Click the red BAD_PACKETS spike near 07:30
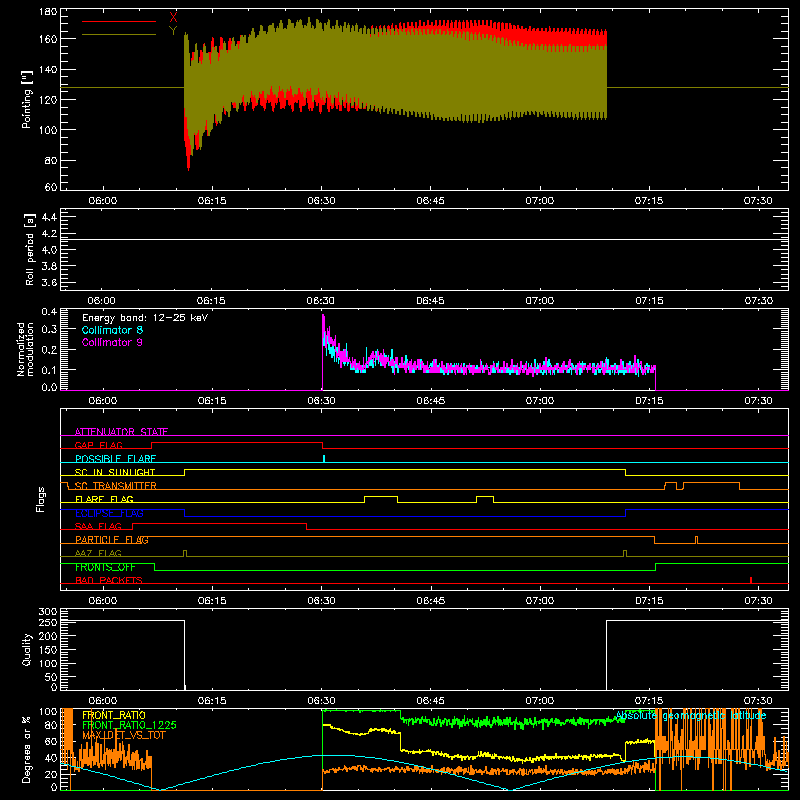The height and width of the screenshot is (800, 800). click(x=751, y=580)
